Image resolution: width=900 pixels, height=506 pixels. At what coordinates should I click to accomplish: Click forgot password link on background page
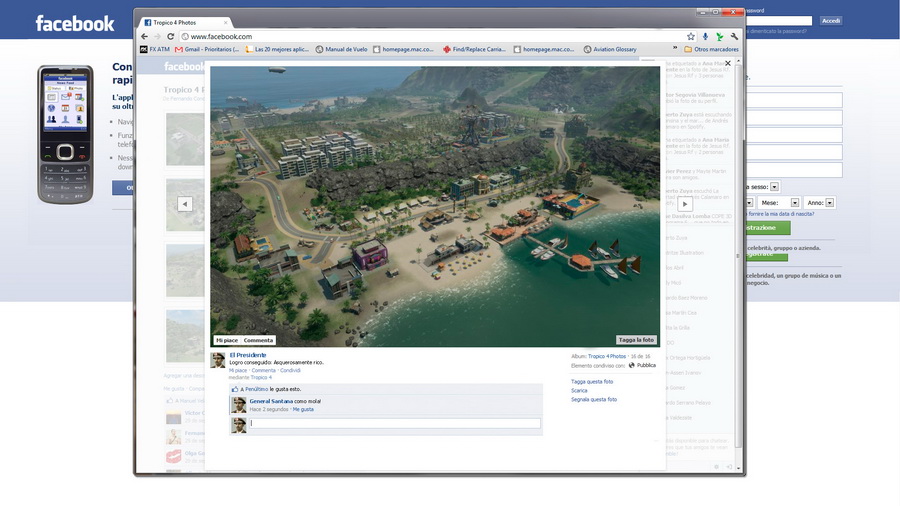point(777,31)
